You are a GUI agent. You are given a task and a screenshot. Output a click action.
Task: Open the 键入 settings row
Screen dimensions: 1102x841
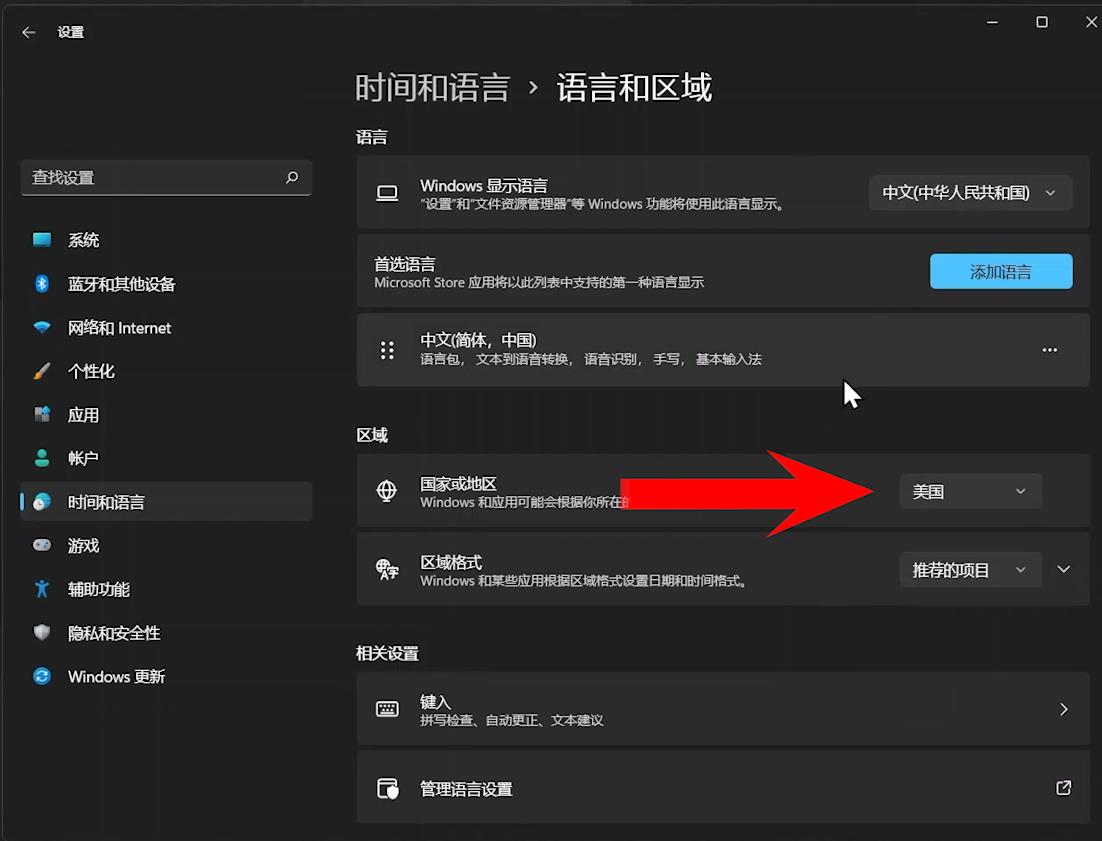click(x=720, y=709)
